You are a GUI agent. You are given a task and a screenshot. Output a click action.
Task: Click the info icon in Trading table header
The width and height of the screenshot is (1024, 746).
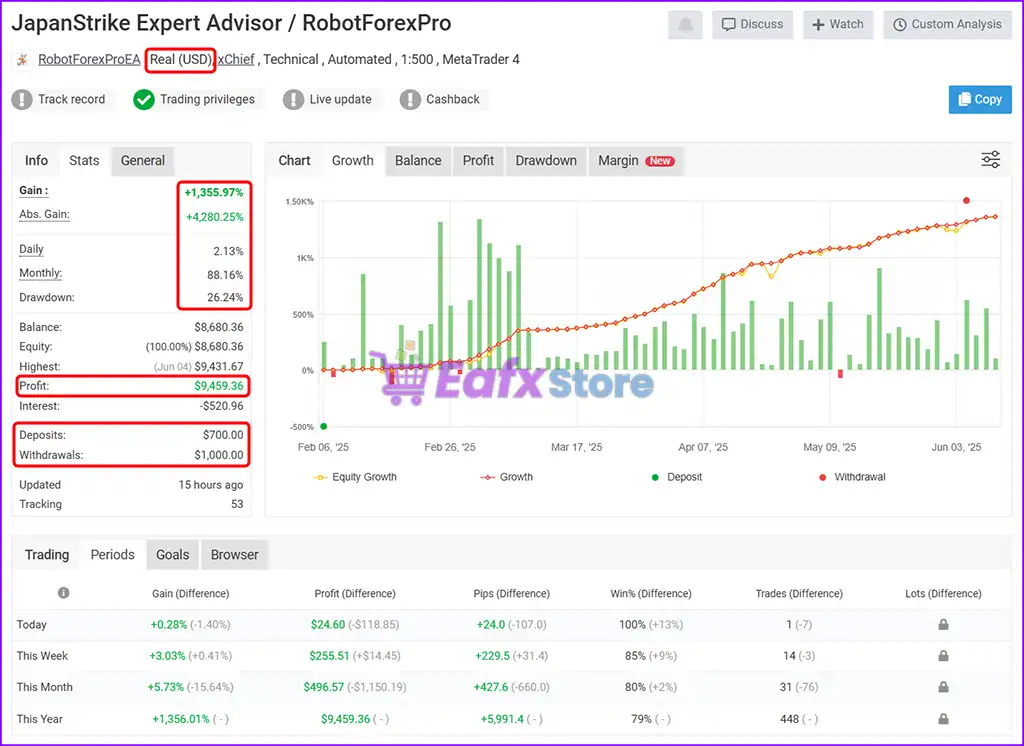63,592
